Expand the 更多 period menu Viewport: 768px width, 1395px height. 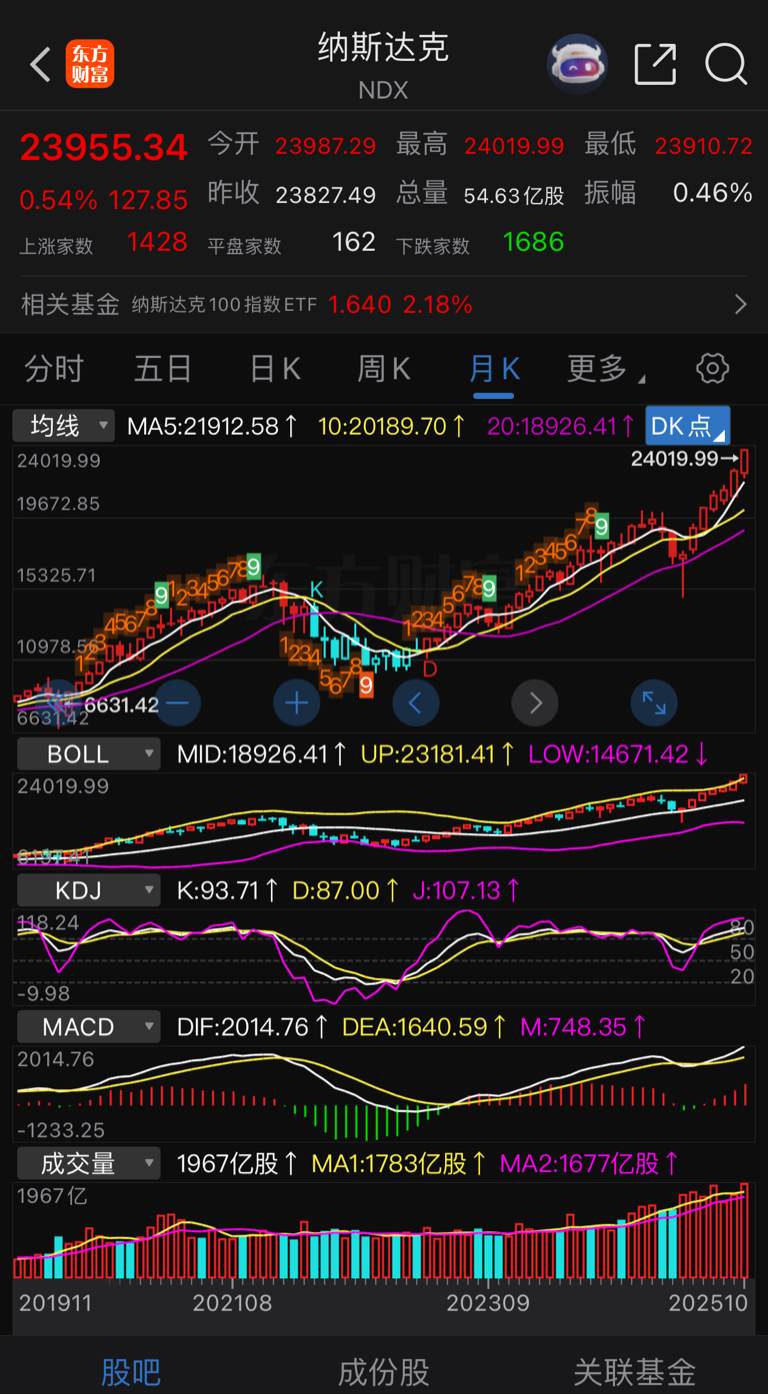pos(606,369)
